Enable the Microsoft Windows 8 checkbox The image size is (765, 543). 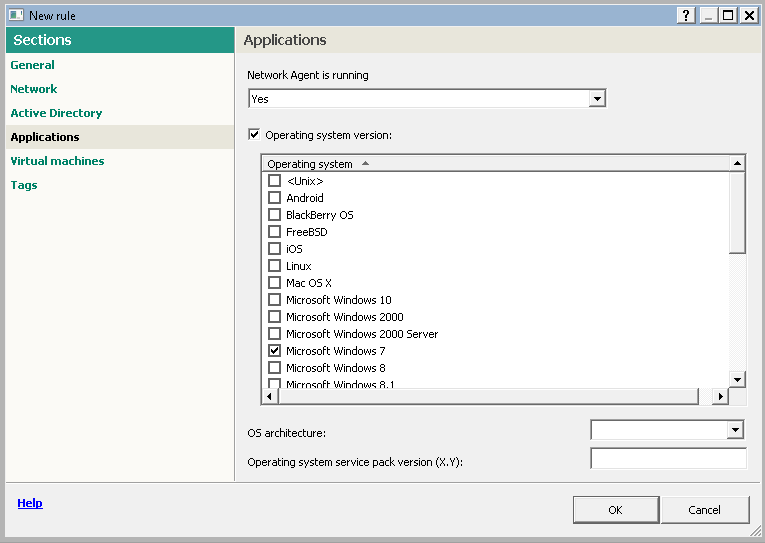(275, 367)
